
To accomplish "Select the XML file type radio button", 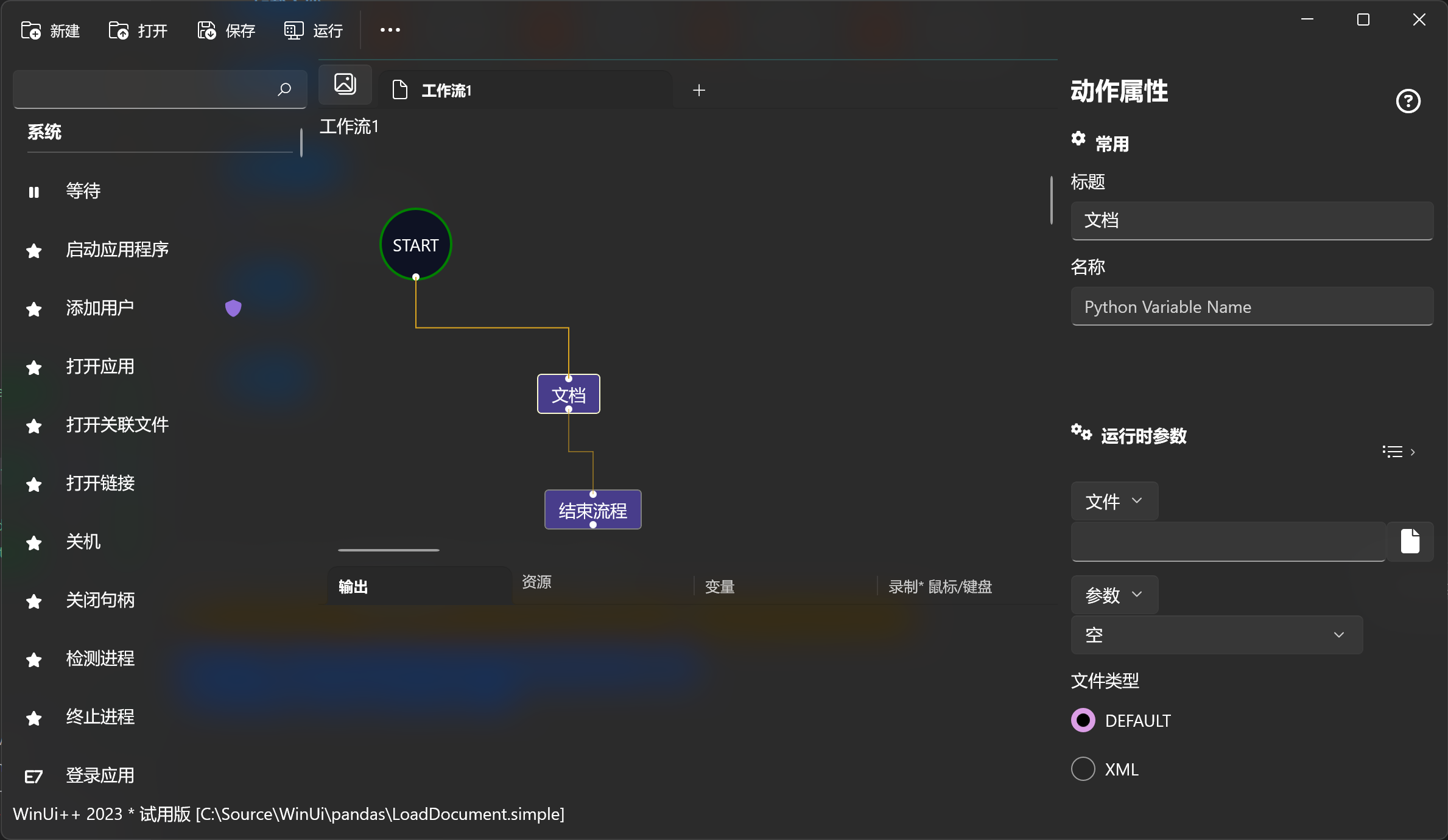I will point(1082,769).
